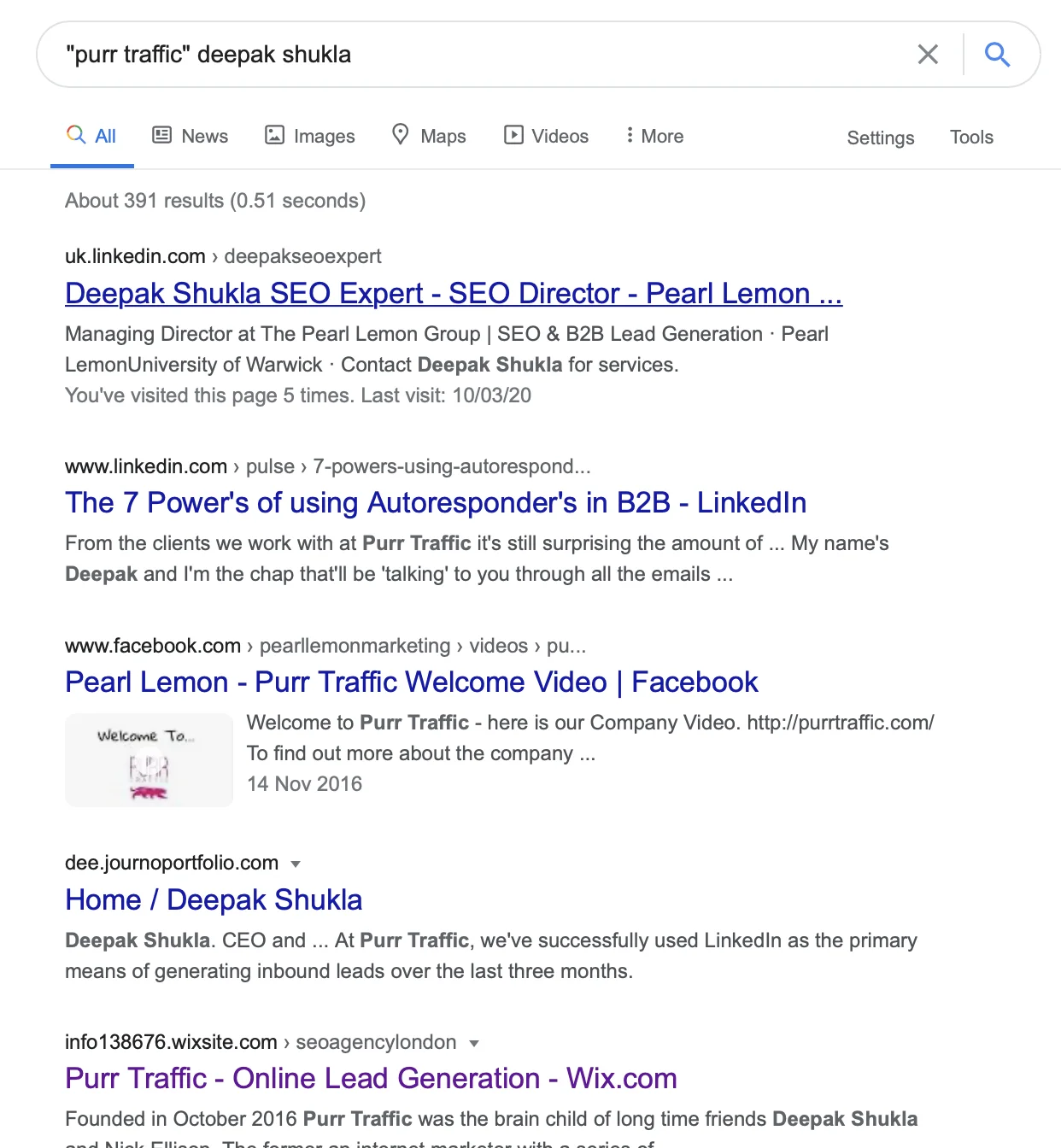The height and width of the screenshot is (1148, 1061).
Task: Click the Welcome To video thumbnail
Action: click(x=149, y=760)
